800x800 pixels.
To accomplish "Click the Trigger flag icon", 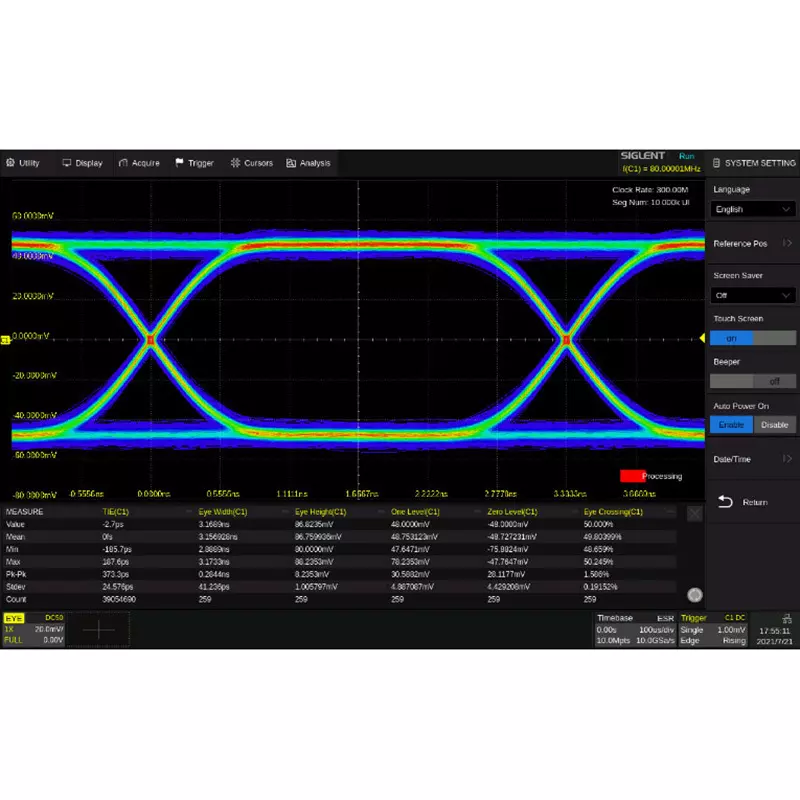I will pyautogui.click(x=179, y=163).
